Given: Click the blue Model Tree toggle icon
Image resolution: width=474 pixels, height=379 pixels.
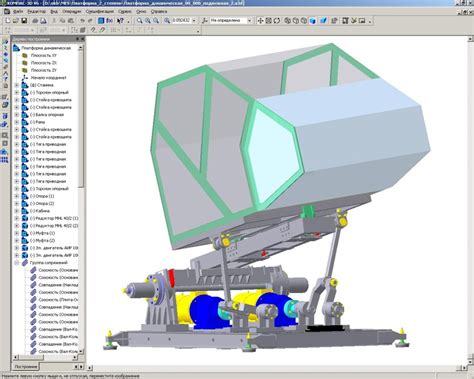Looking at the screenshot, I should [101, 21].
